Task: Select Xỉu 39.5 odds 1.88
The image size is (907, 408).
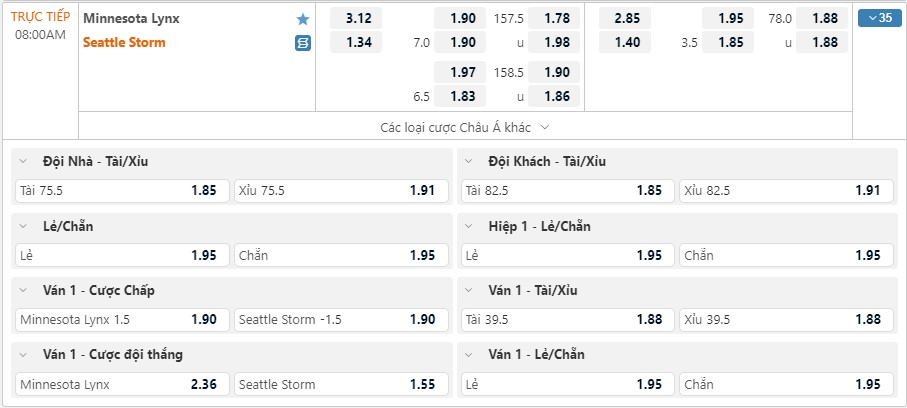Action: (787, 319)
